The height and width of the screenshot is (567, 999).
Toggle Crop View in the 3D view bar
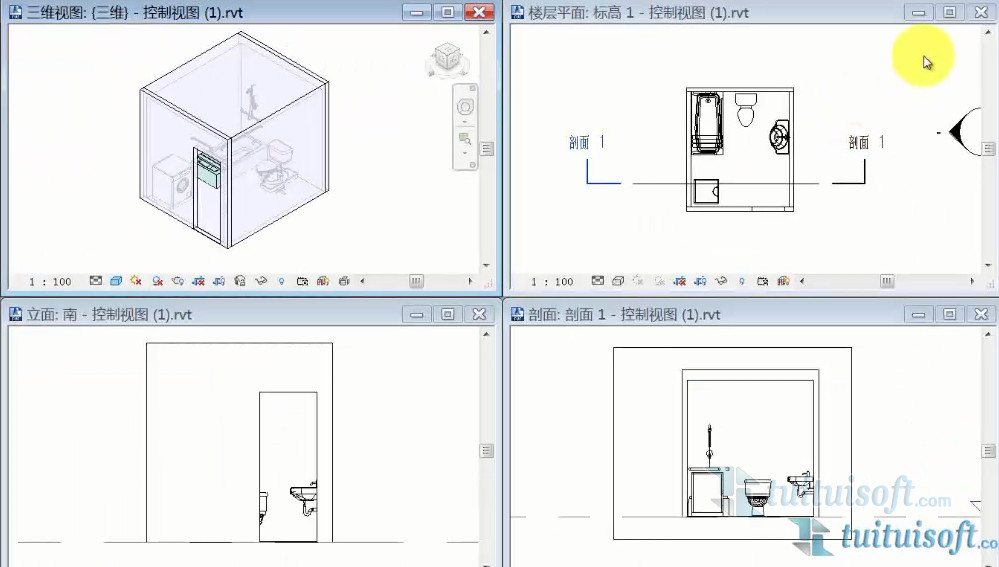coord(198,280)
